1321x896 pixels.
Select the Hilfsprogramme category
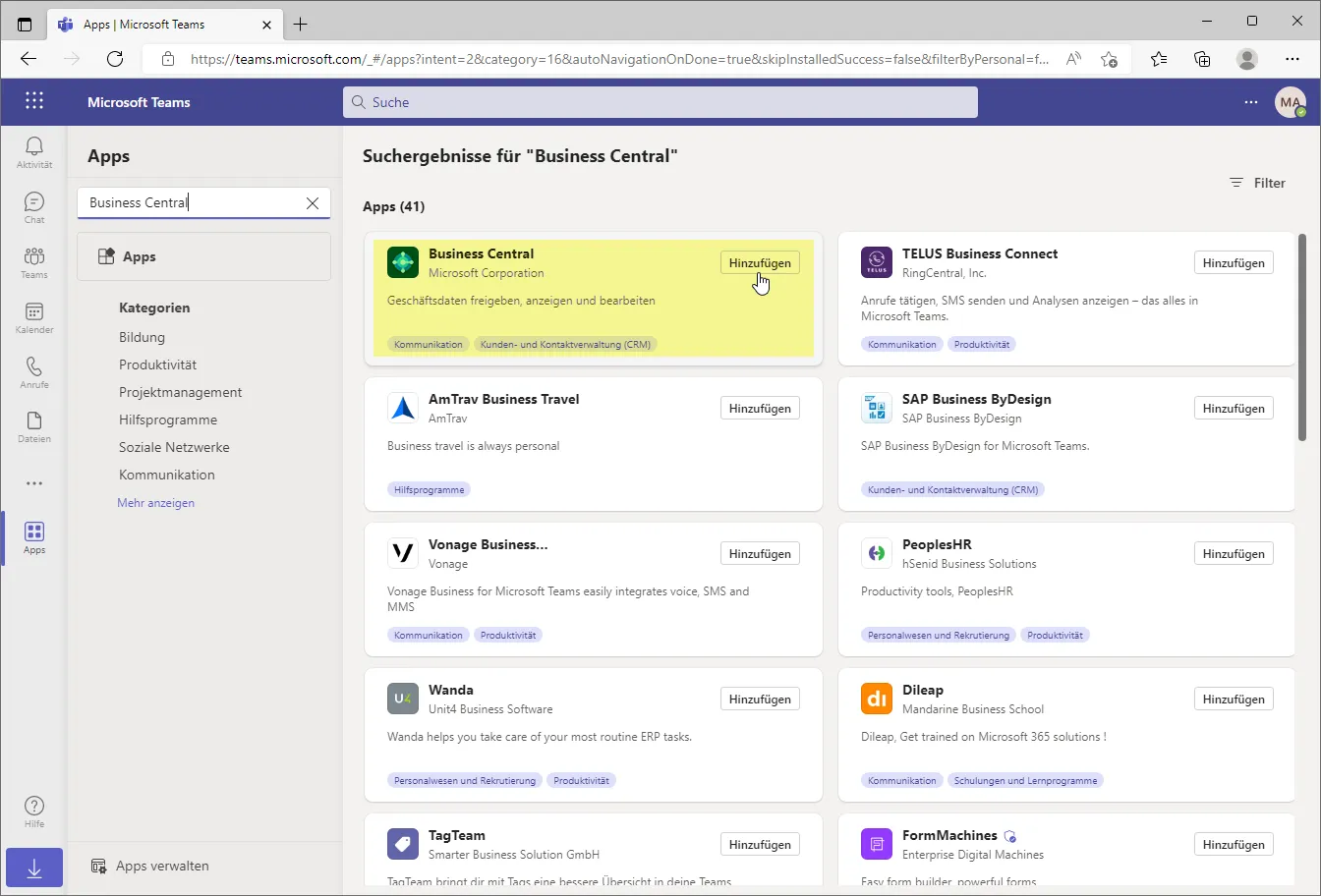pyautogui.click(x=168, y=420)
